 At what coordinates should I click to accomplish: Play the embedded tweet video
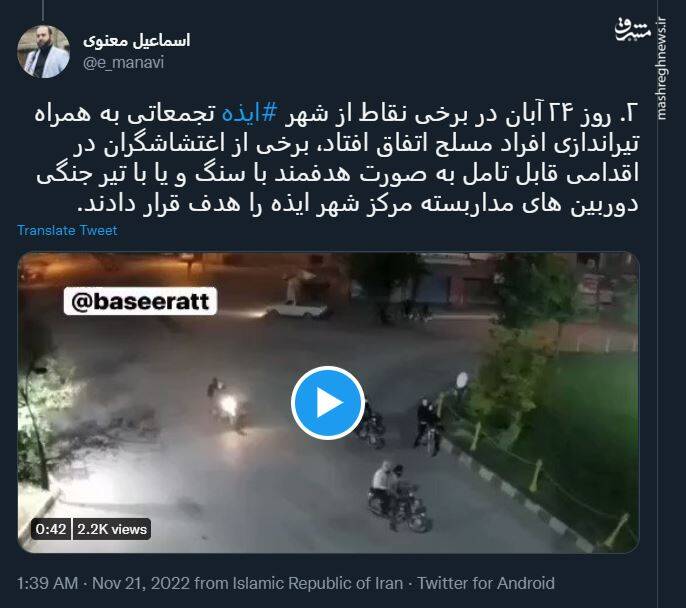328,403
